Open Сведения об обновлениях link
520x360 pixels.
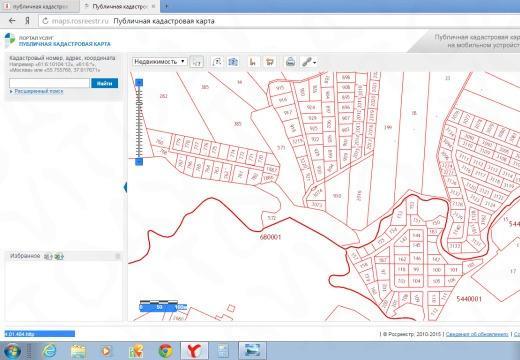[x=477, y=334]
